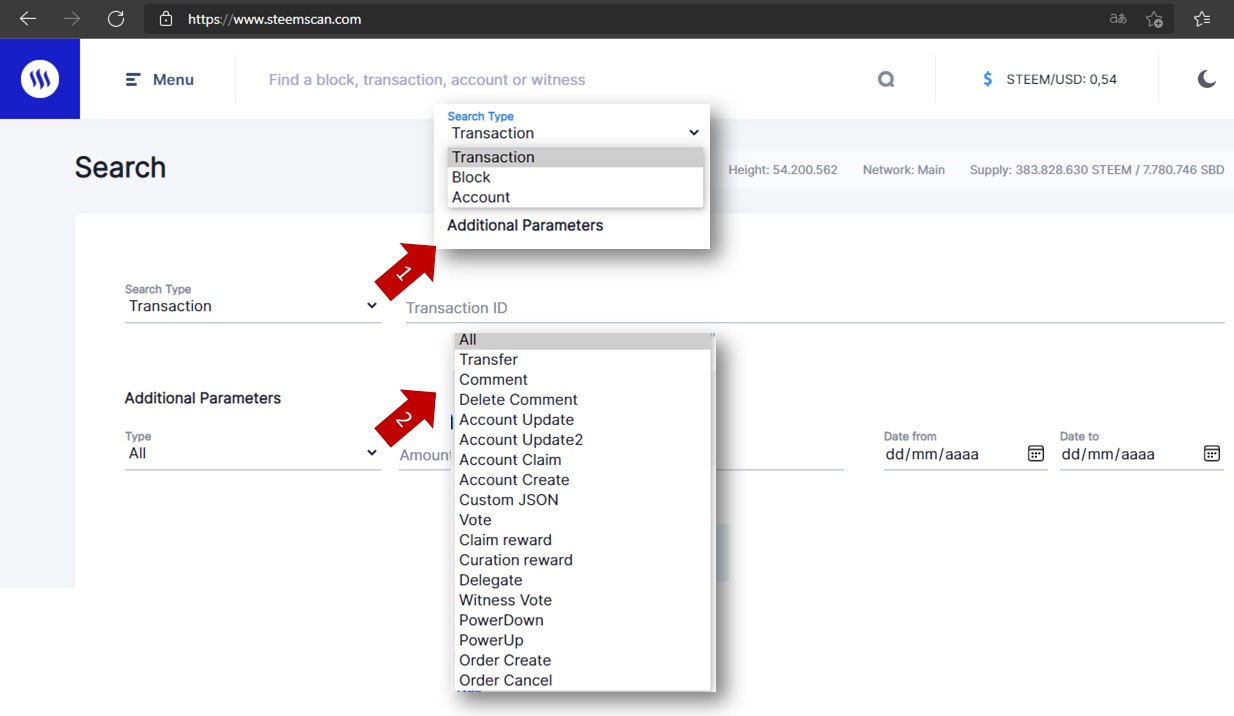
Task: Choose Account Create option
Action: point(583,480)
